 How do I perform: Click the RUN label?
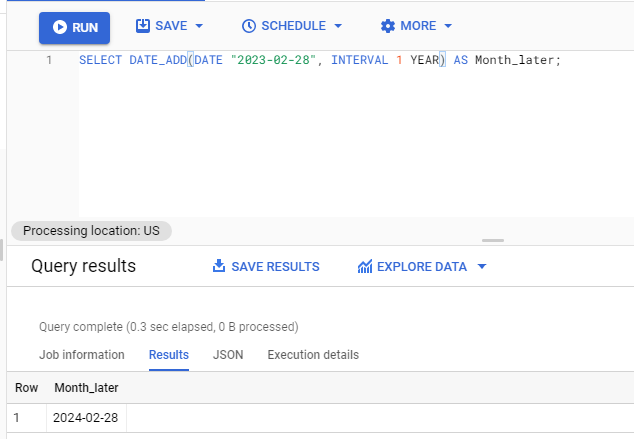coord(85,27)
